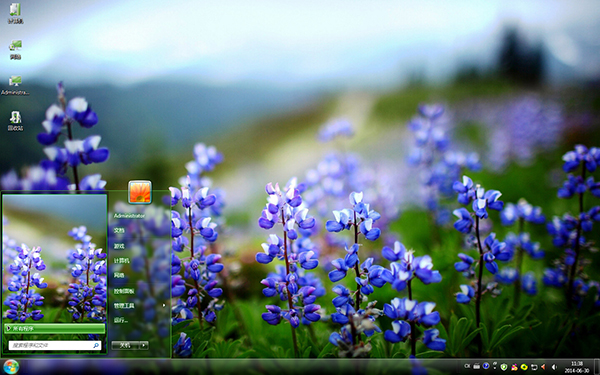Open the 计算机 (Computer) desktop icon
The image size is (600, 375).
(15, 13)
